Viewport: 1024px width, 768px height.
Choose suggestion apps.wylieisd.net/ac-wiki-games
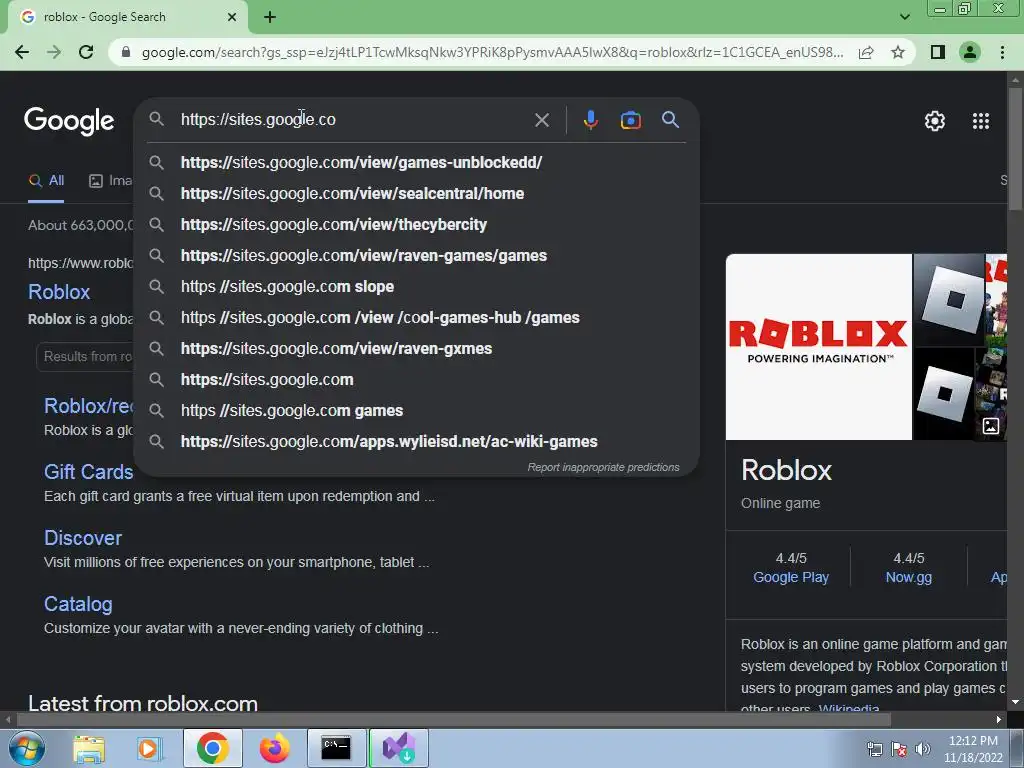[x=417, y=441]
